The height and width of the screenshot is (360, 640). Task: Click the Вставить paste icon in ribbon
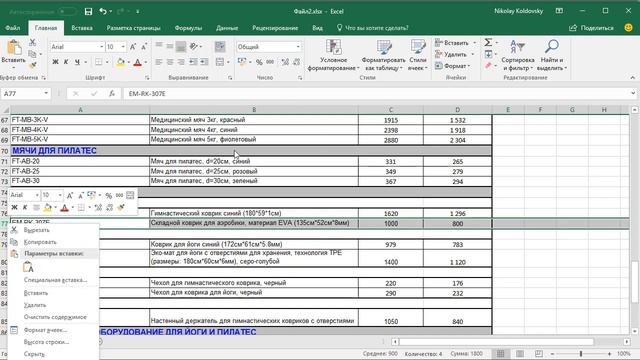[14, 48]
